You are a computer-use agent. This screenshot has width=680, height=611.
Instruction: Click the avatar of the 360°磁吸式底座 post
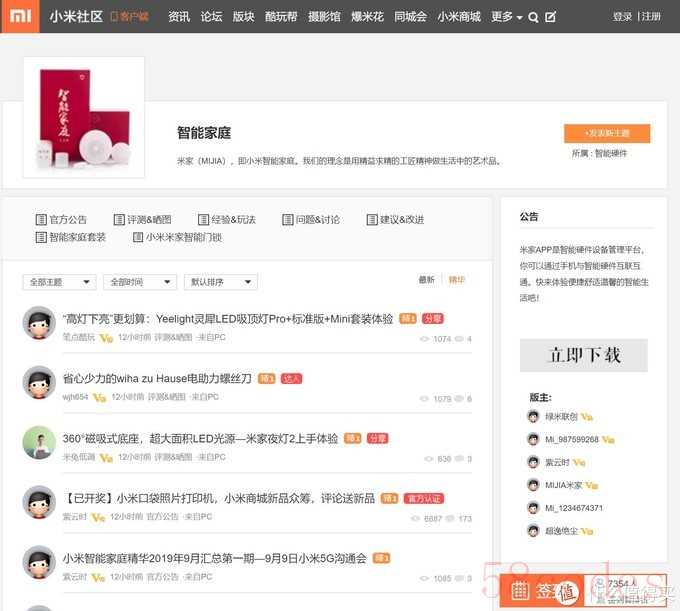click(x=39, y=442)
